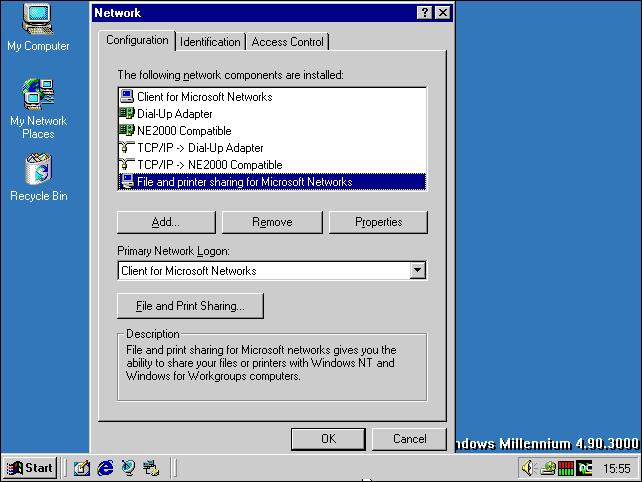Select the Recycle Bin desktop icon
This screenshot has width=642, height=482.
point(38,177)
